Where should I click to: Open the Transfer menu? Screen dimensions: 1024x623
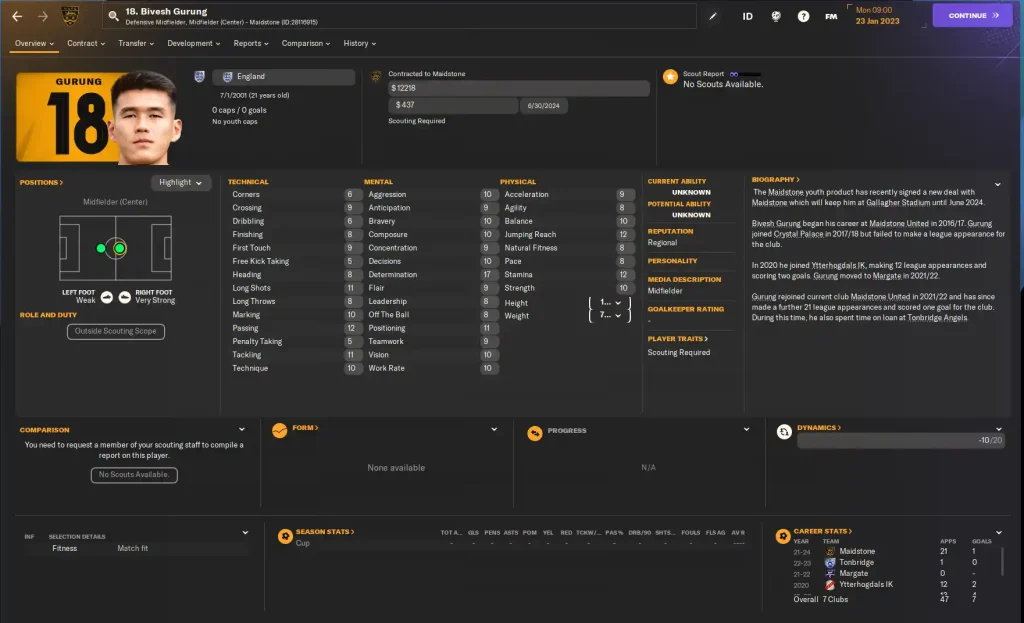tap(136, 44)
